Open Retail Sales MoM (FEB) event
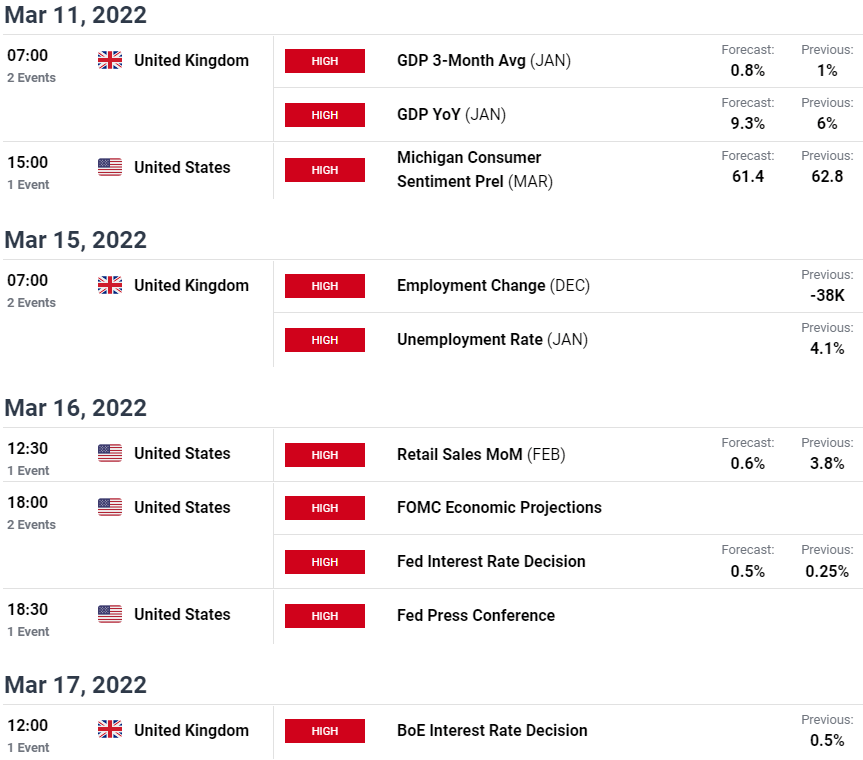This screenshot has width=863, height=760. click(481, 455)
